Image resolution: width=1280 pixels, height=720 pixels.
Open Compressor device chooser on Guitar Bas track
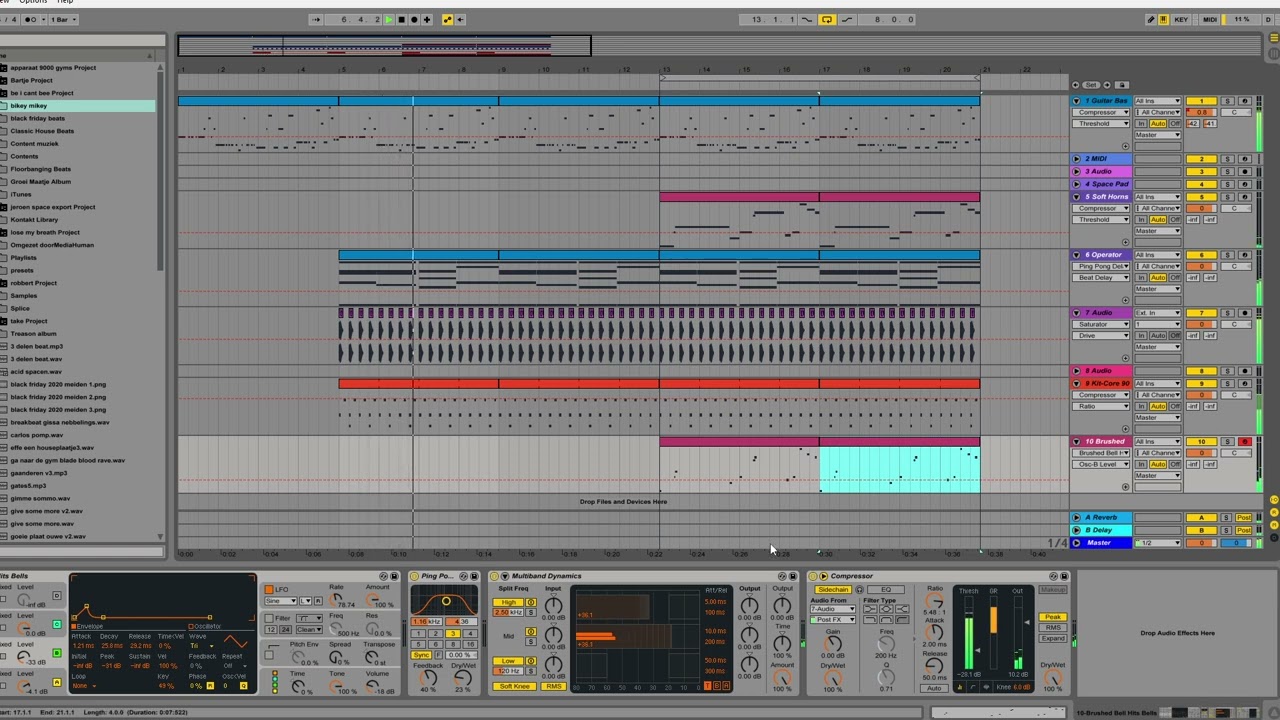click(1101, 112)
